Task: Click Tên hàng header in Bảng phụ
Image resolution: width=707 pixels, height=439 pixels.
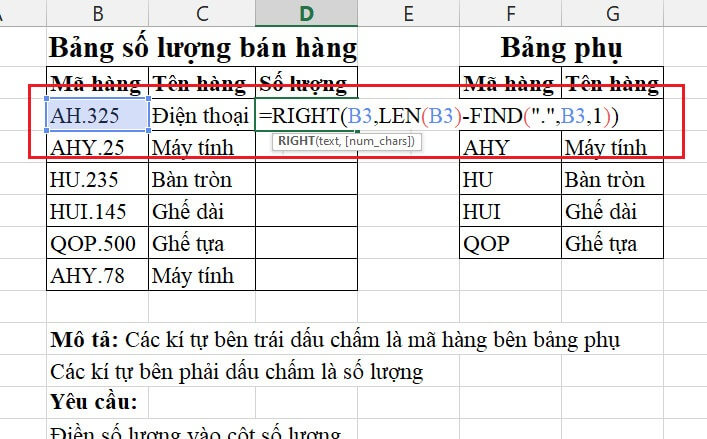Action: [612, 82]
